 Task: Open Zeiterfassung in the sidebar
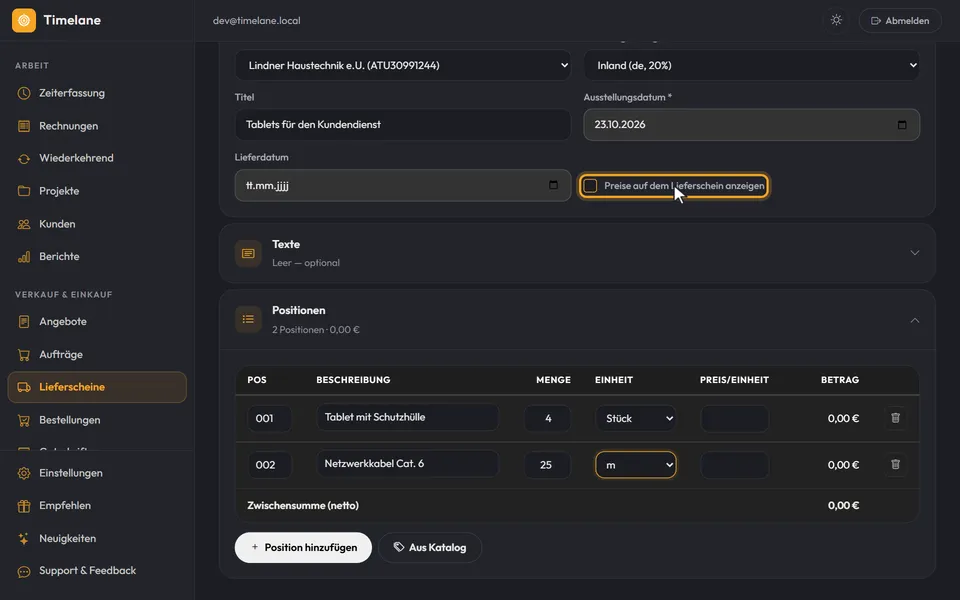click(97, 93)
